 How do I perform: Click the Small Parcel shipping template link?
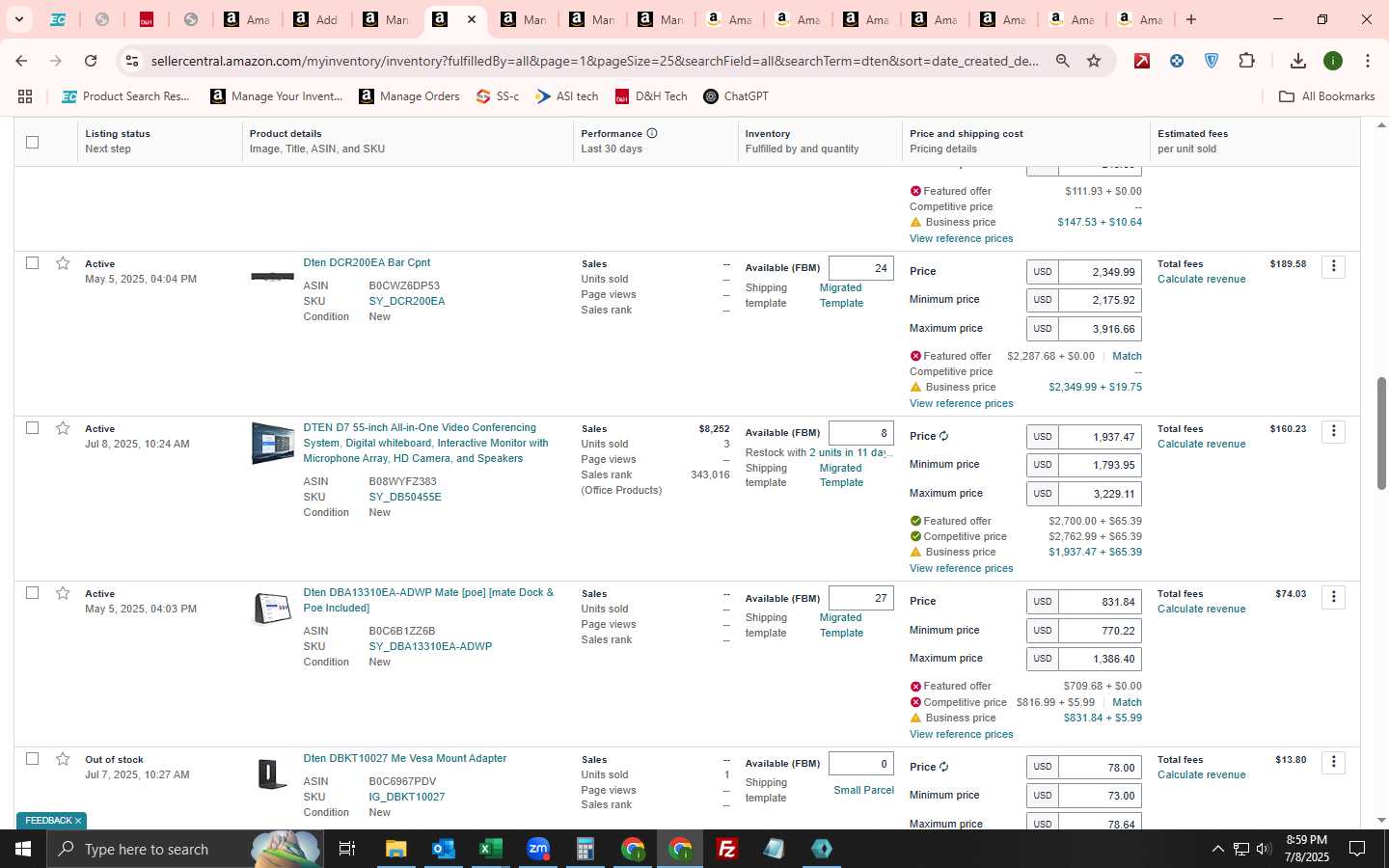tap(863, 790)
